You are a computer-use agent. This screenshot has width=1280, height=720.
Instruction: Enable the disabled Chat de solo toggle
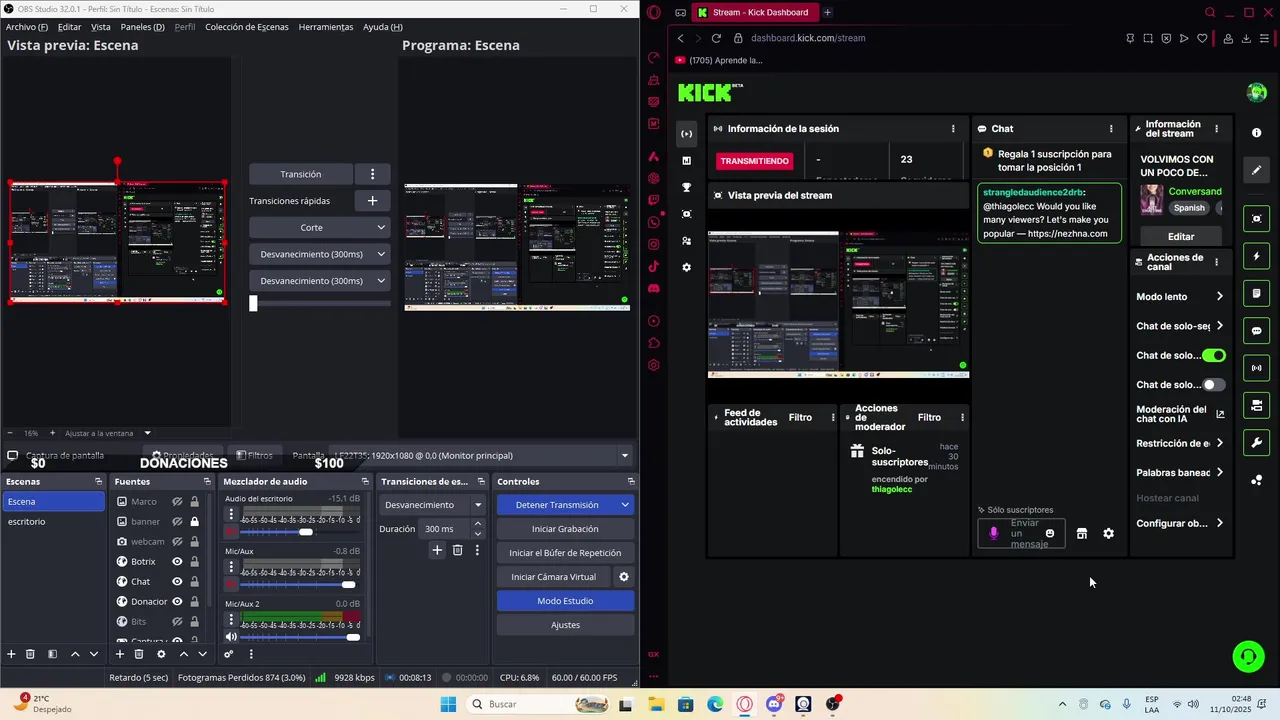tap(1214, 385)
